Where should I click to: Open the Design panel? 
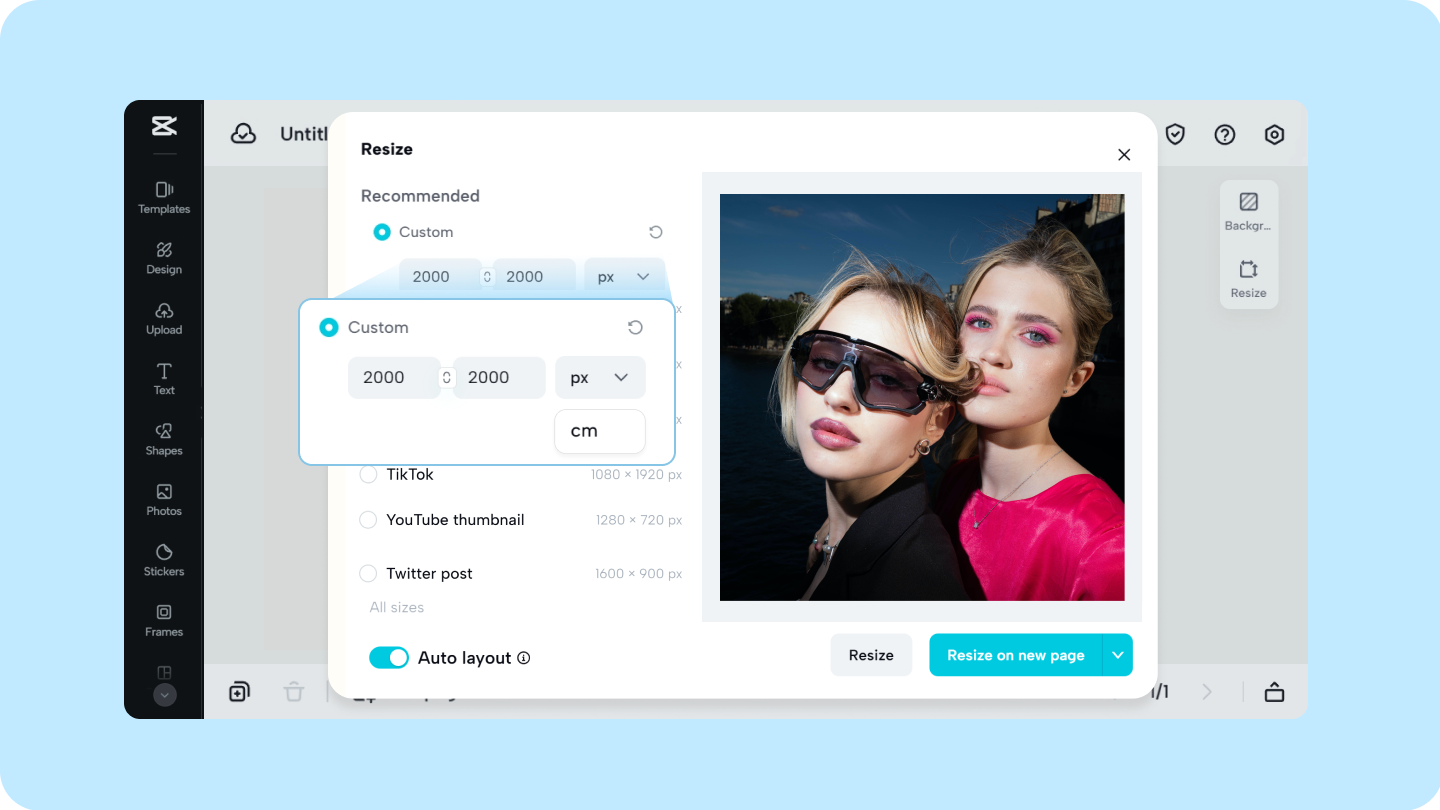point(164,258)
